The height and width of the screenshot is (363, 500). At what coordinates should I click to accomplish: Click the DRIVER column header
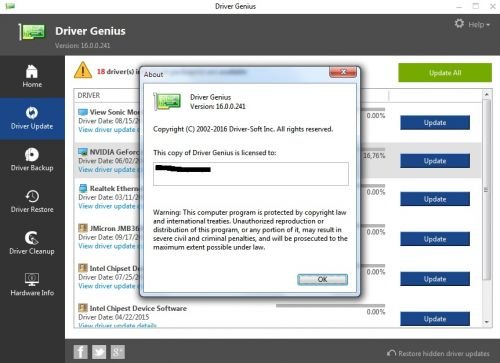(89, 95)
